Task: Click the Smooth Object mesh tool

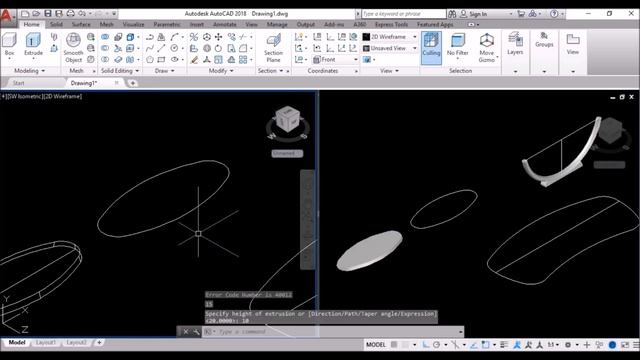Action: 73,48
